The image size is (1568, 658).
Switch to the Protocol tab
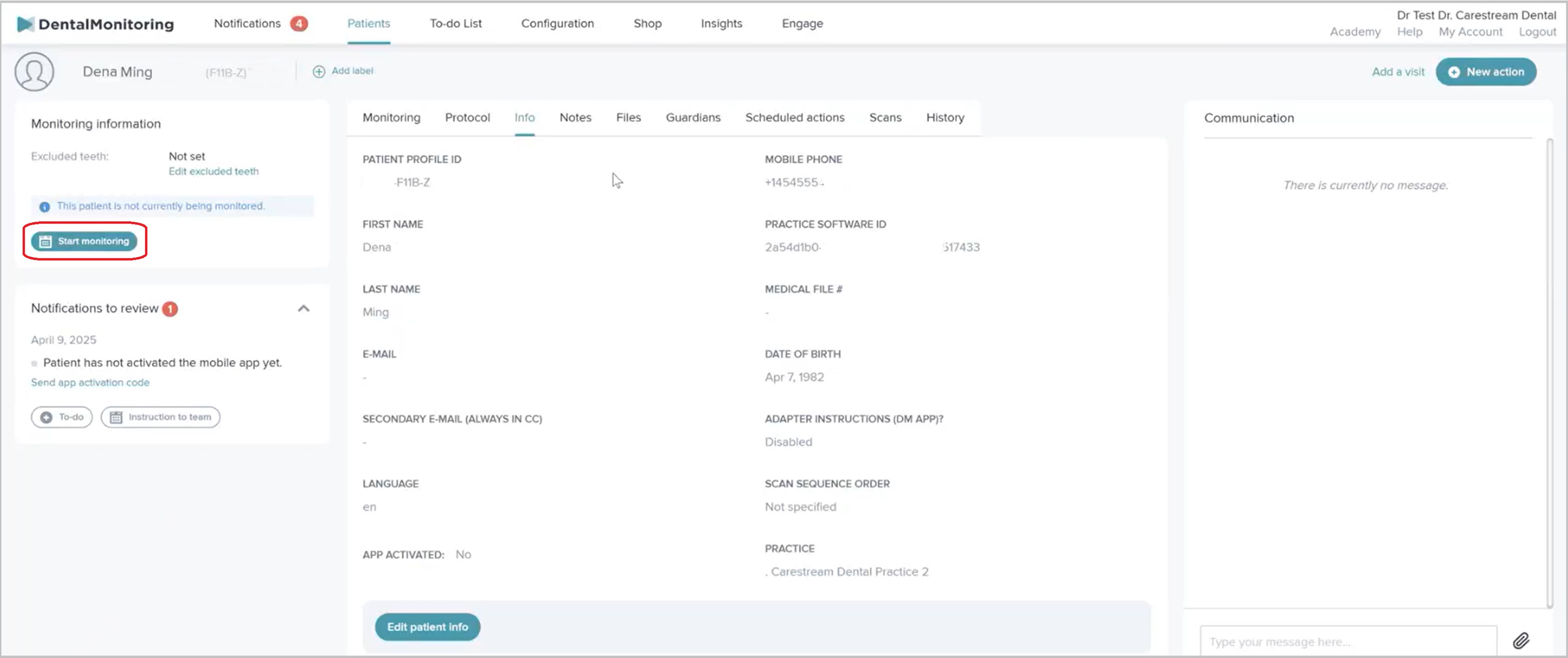pyautogui.click(x=467, y=117)
